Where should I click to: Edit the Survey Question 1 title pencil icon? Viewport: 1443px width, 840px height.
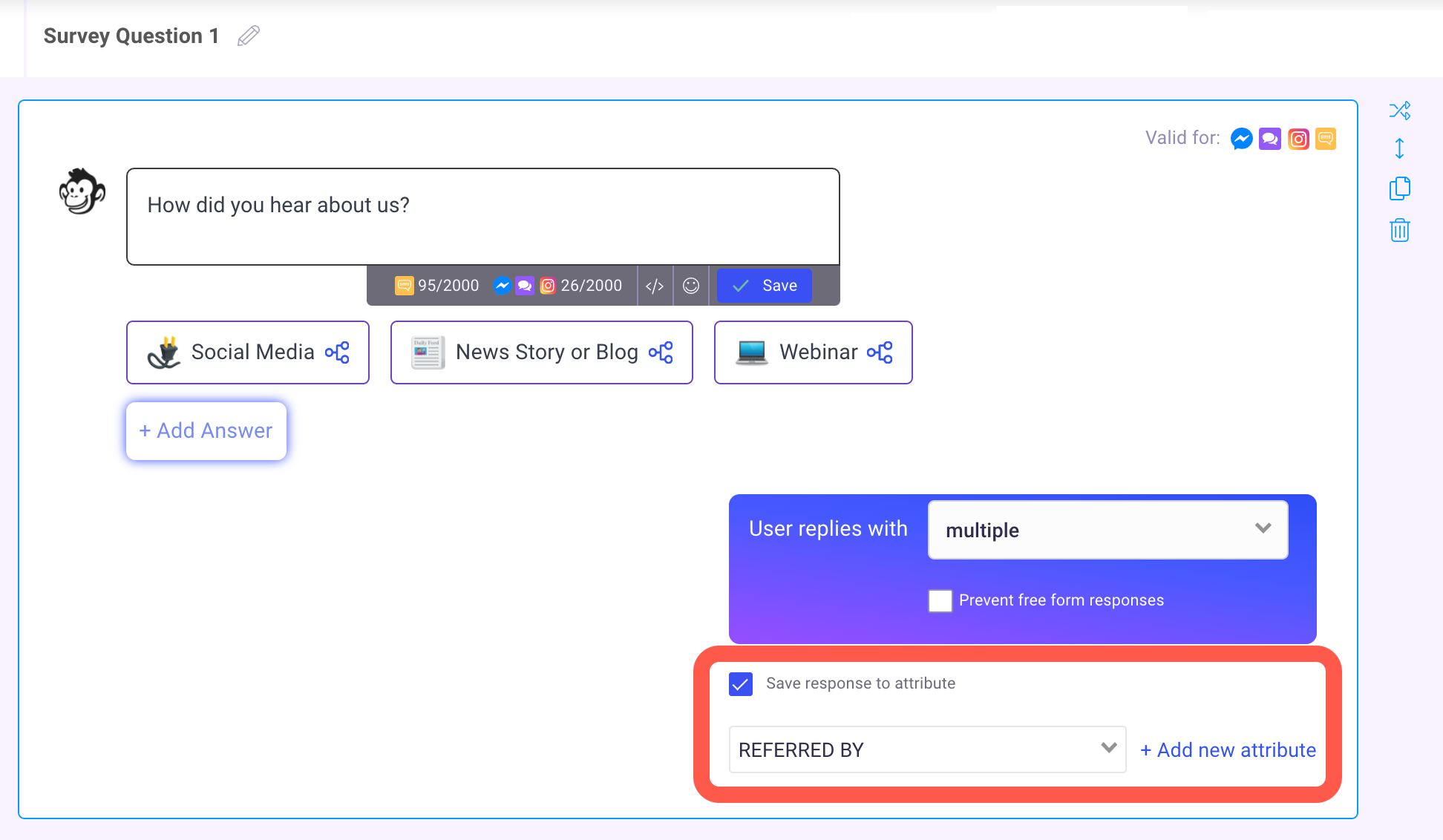tap(249, 36)
